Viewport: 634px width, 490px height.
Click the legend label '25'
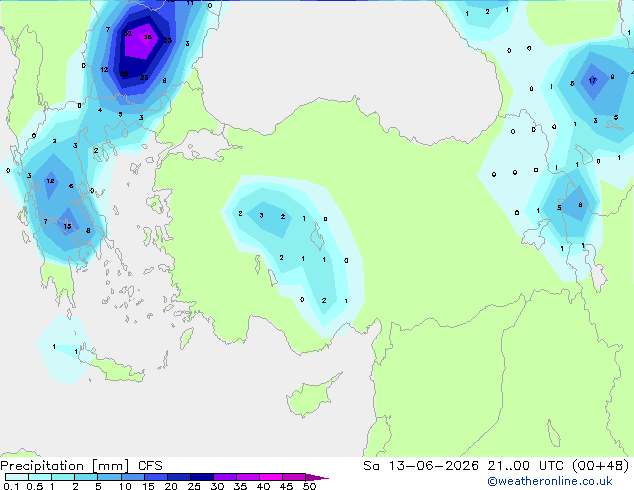point(194,486)
